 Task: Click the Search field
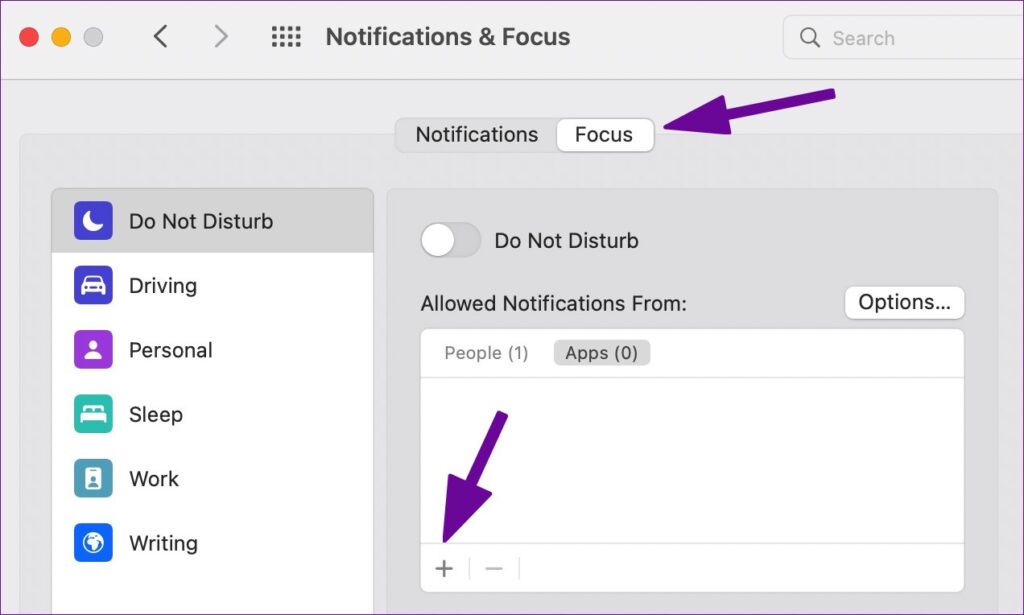(900, 38)
